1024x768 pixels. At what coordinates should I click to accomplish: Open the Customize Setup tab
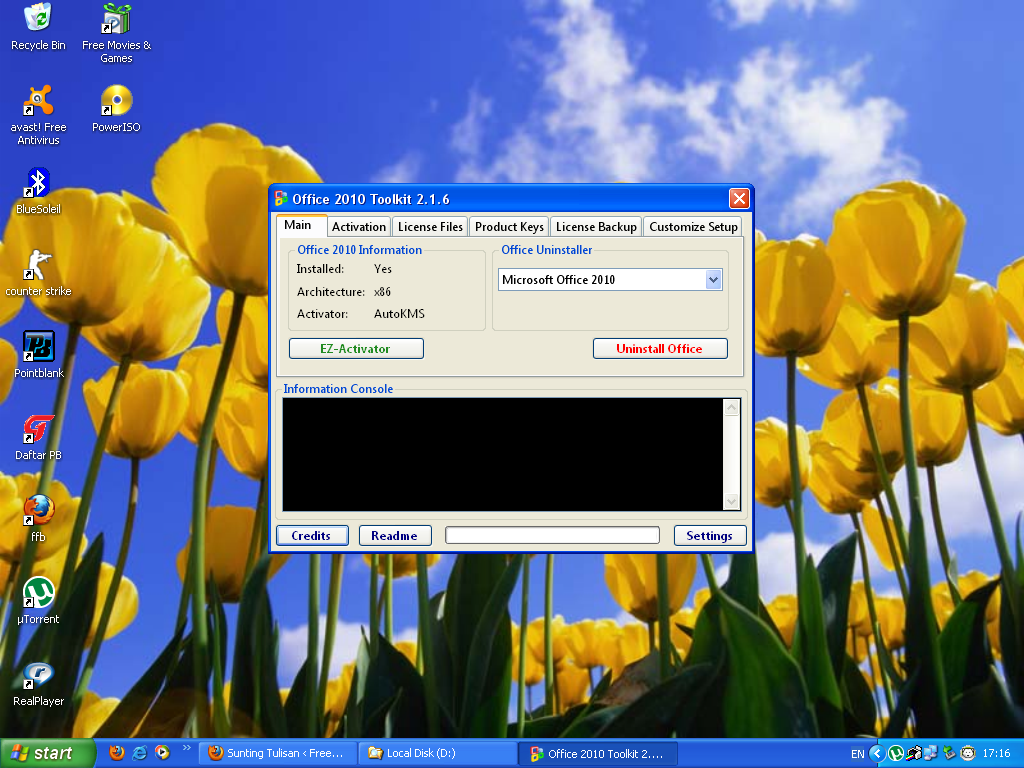[x=693, y=227]
